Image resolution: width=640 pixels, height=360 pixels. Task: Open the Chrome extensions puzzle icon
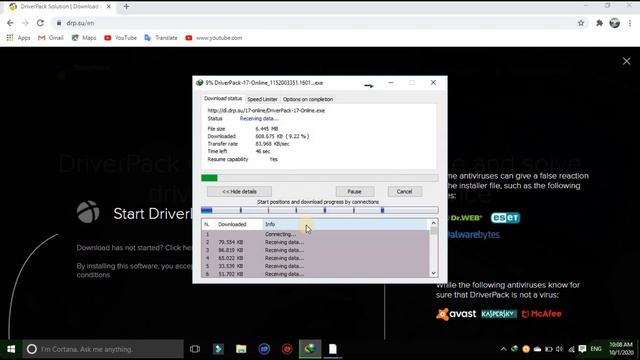pyautogui.click(x=599, y=23)
